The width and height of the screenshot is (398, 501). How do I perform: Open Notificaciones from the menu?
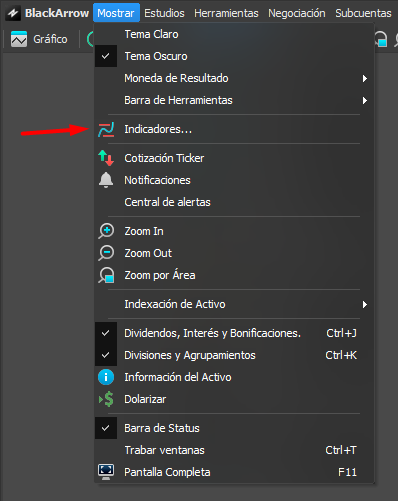coord(234,180)
